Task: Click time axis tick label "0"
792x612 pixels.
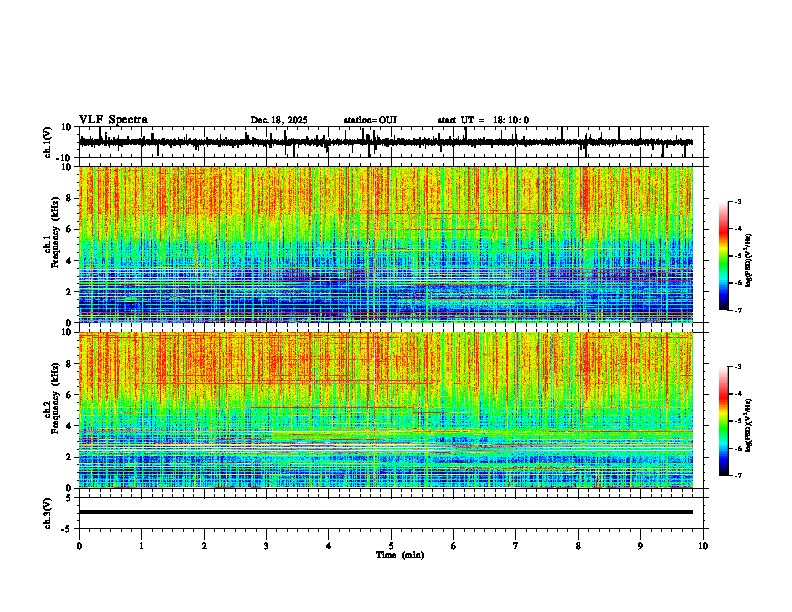Action: [79, 546]
